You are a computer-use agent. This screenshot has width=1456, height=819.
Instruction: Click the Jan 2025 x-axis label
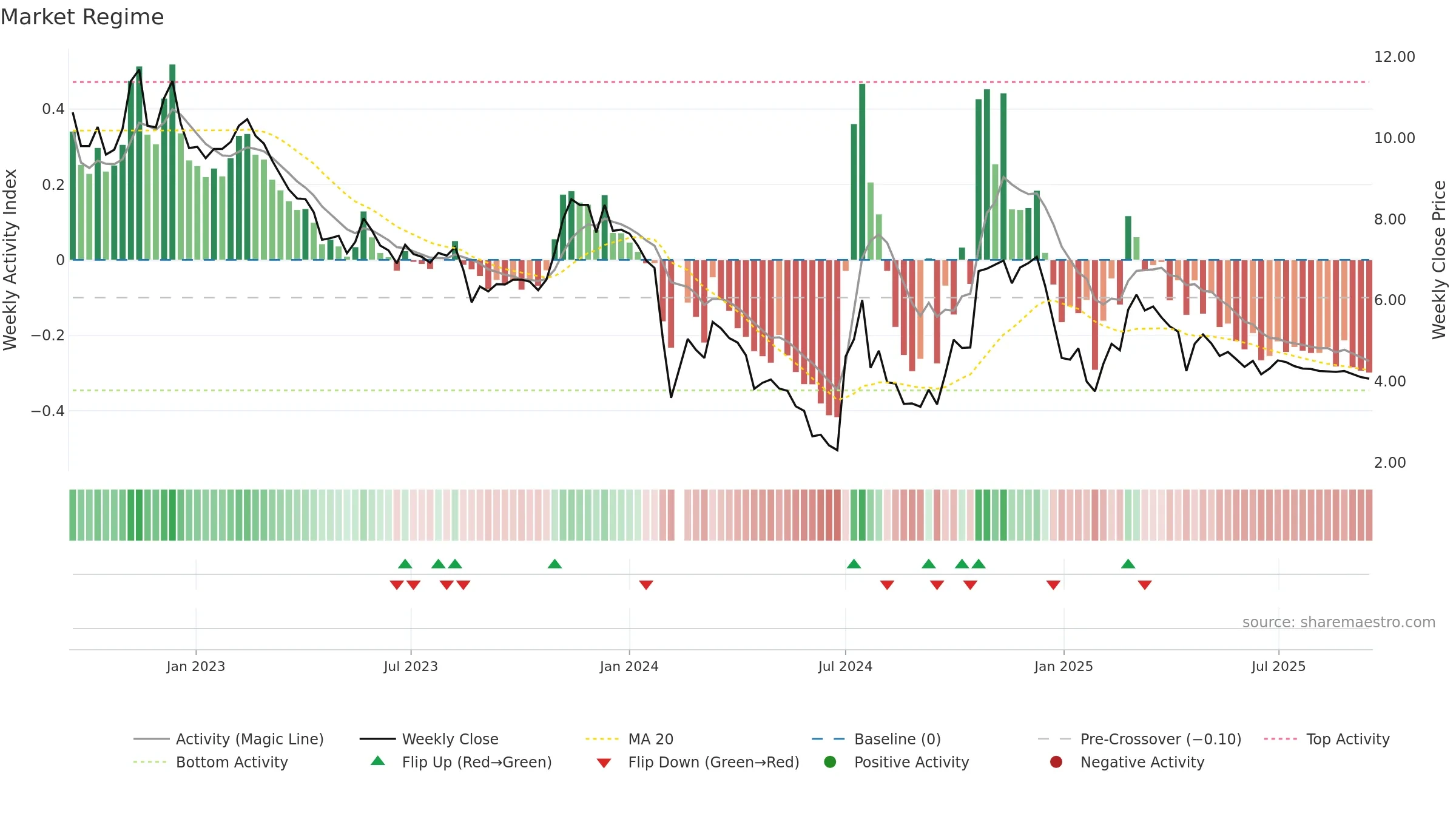tap(1063, 666)
